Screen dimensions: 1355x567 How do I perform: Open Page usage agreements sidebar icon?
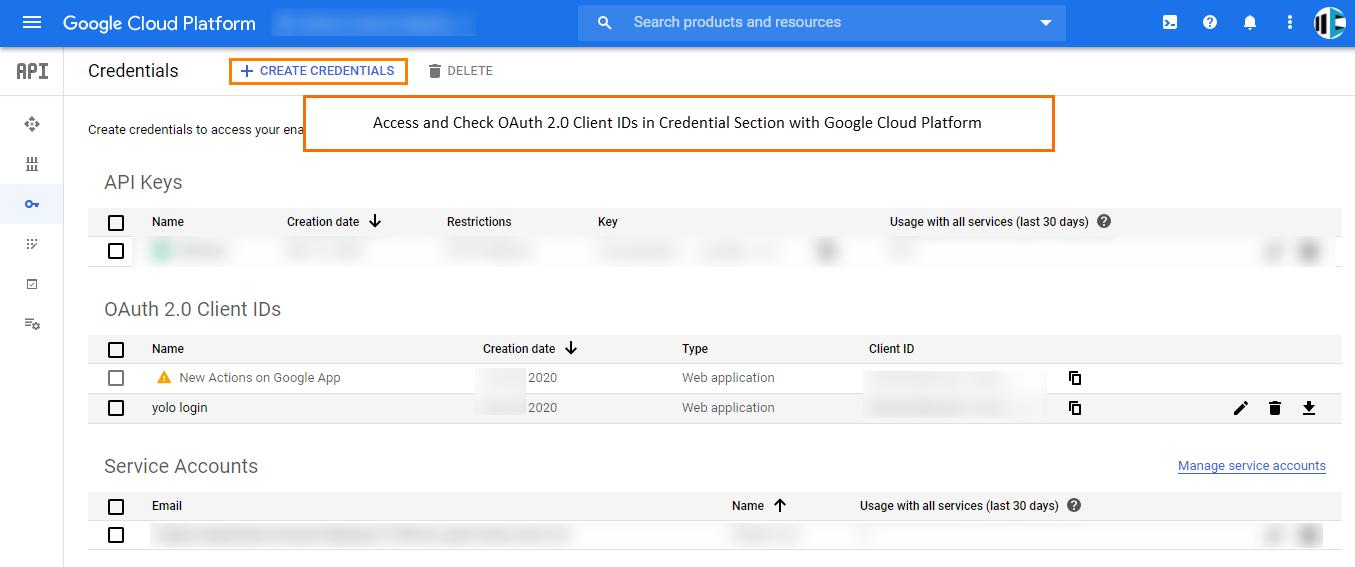pos(32,324)
